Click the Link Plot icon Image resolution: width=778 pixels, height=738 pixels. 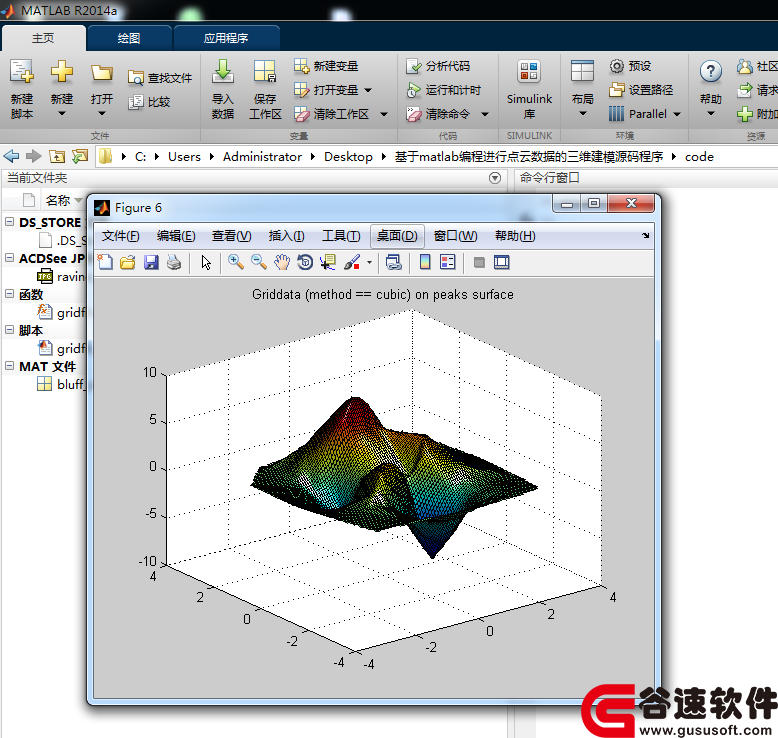point(394,262)
